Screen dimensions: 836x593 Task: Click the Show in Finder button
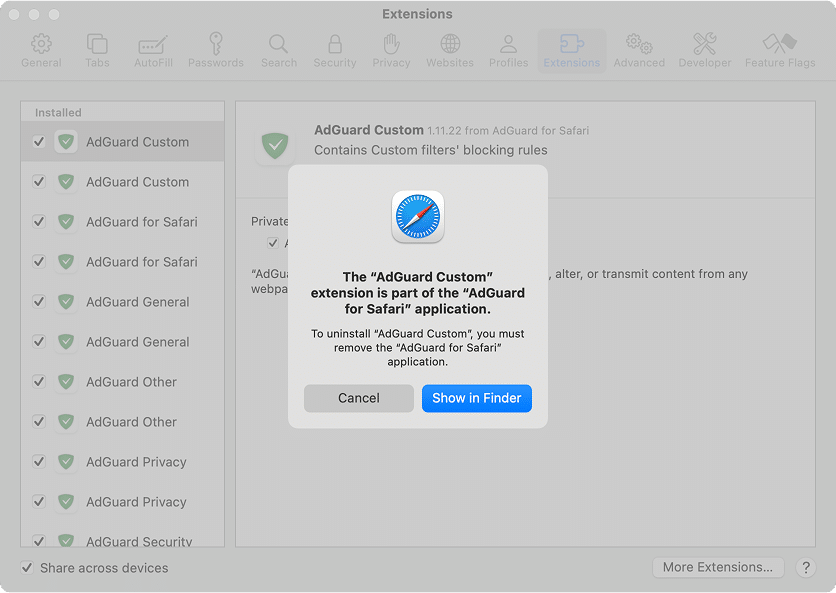coord(477,398)
